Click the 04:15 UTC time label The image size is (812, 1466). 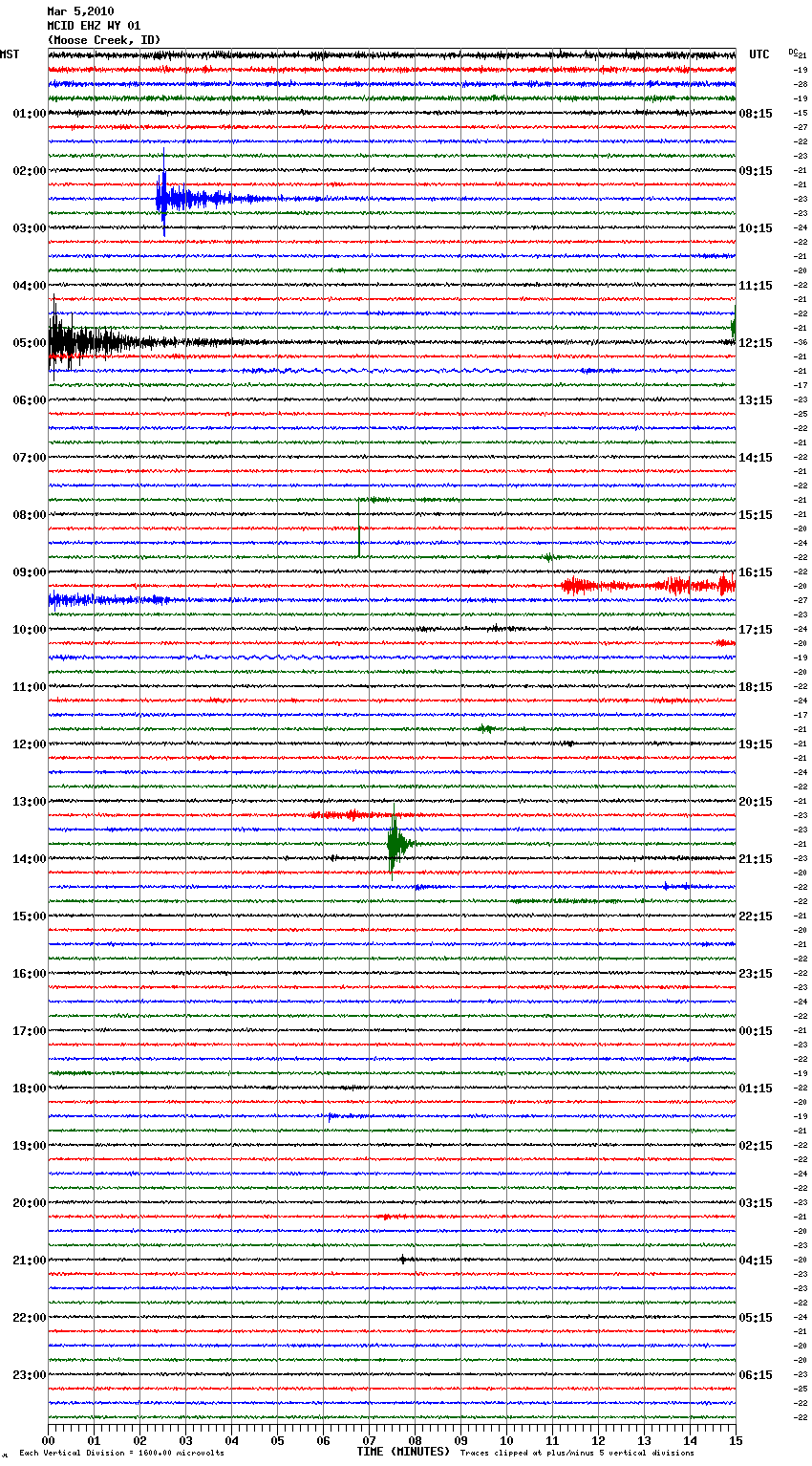click(x=756, y=1261)
